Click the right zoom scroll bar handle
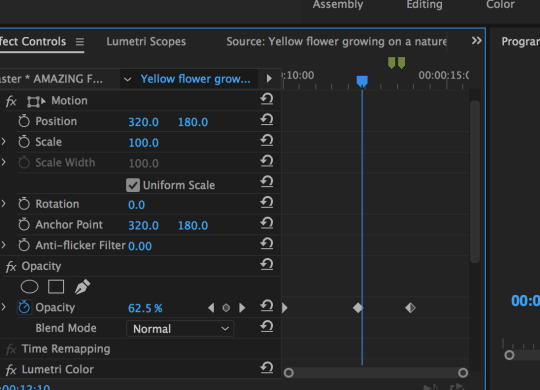Screen dimensions: 540x390 (x=463, y=372)
